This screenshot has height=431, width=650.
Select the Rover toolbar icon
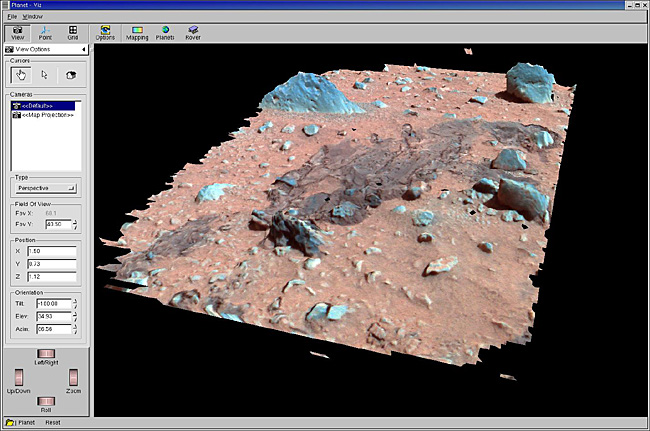tap(193, 32)
